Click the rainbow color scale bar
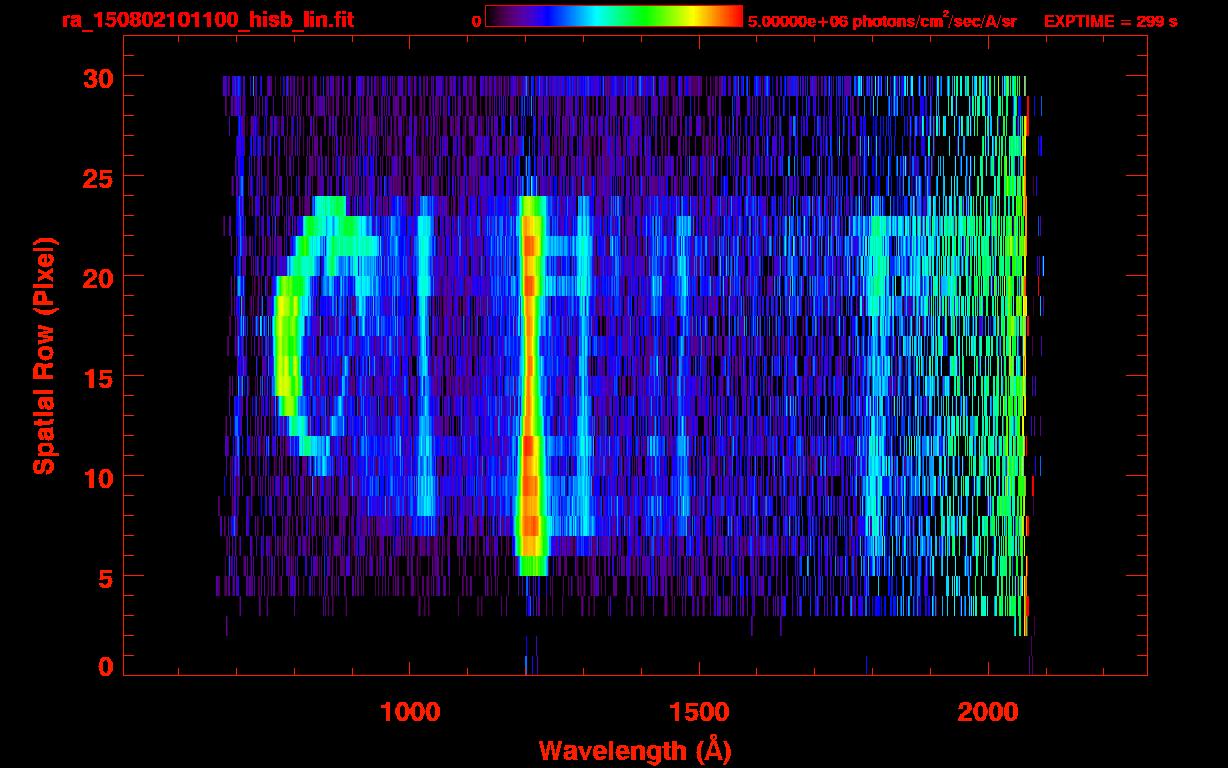Image resolution: width=1228 pixels, height=768 pixels. click(x=613, y=16)
